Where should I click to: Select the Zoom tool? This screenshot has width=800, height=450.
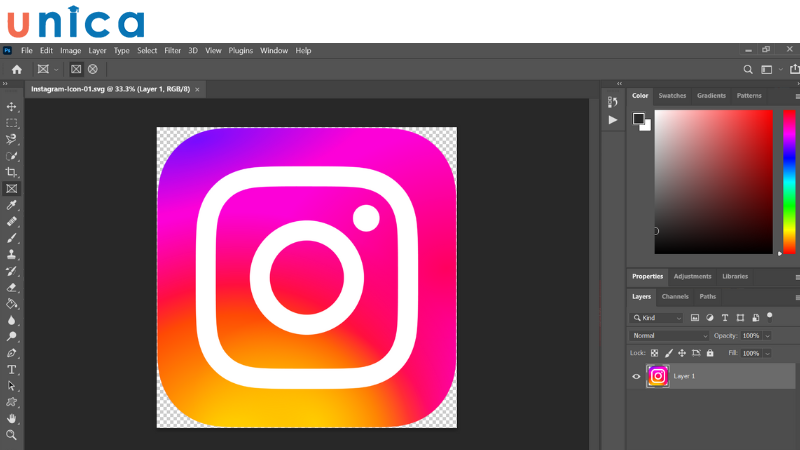(11, 435)
